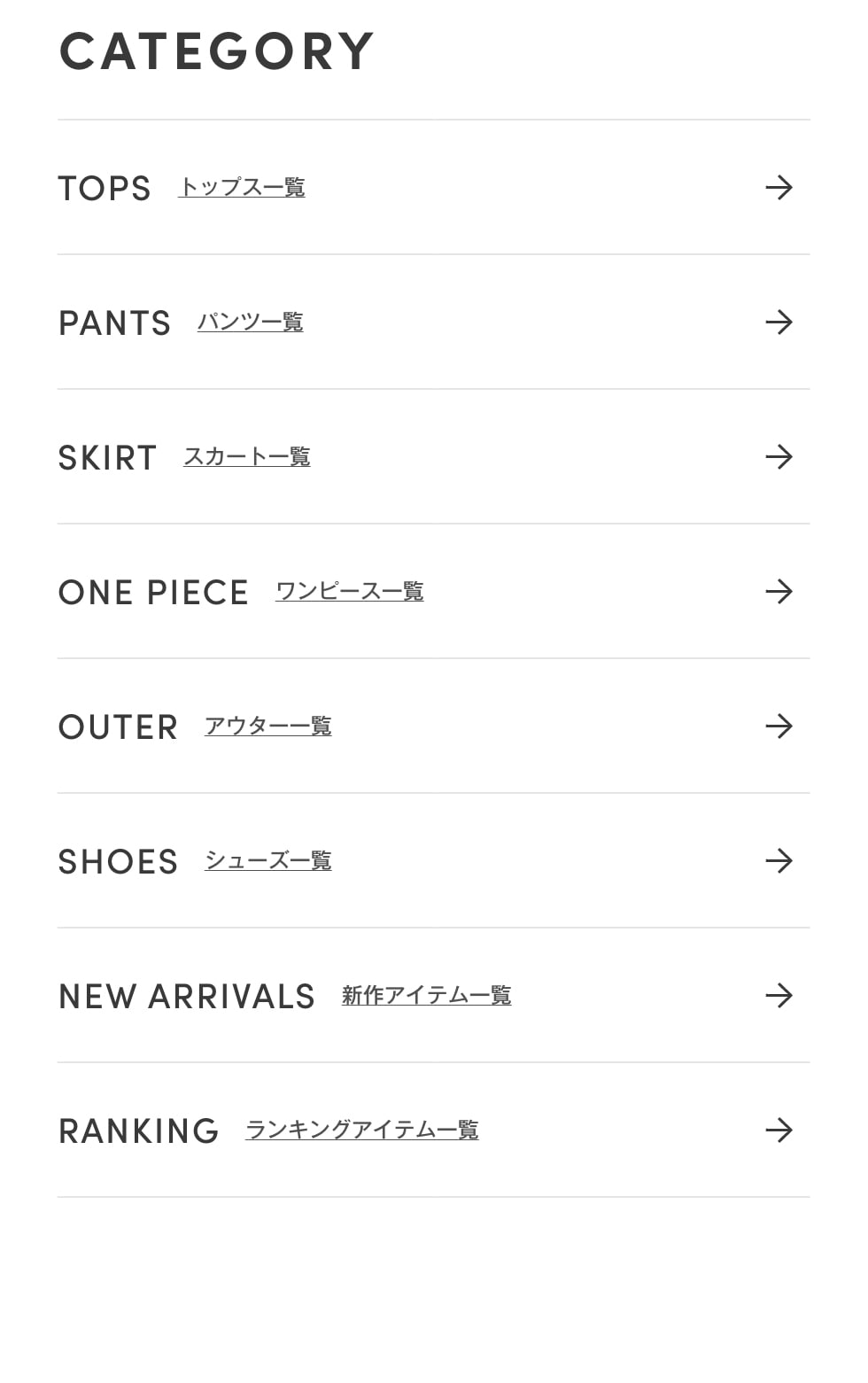Open the ランキングアイテム一覧 link
The image size is (868, 1383).
[361, 1130]
